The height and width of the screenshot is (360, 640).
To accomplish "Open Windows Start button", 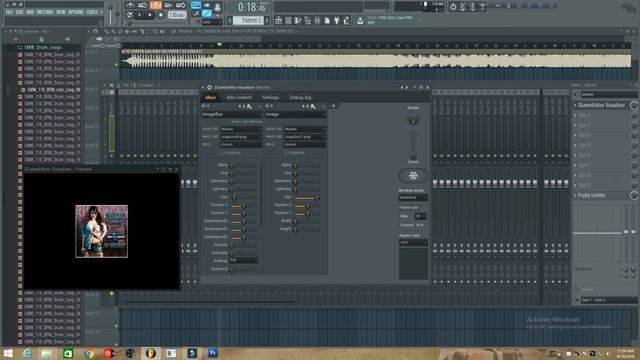I will (x=8, y=353).
